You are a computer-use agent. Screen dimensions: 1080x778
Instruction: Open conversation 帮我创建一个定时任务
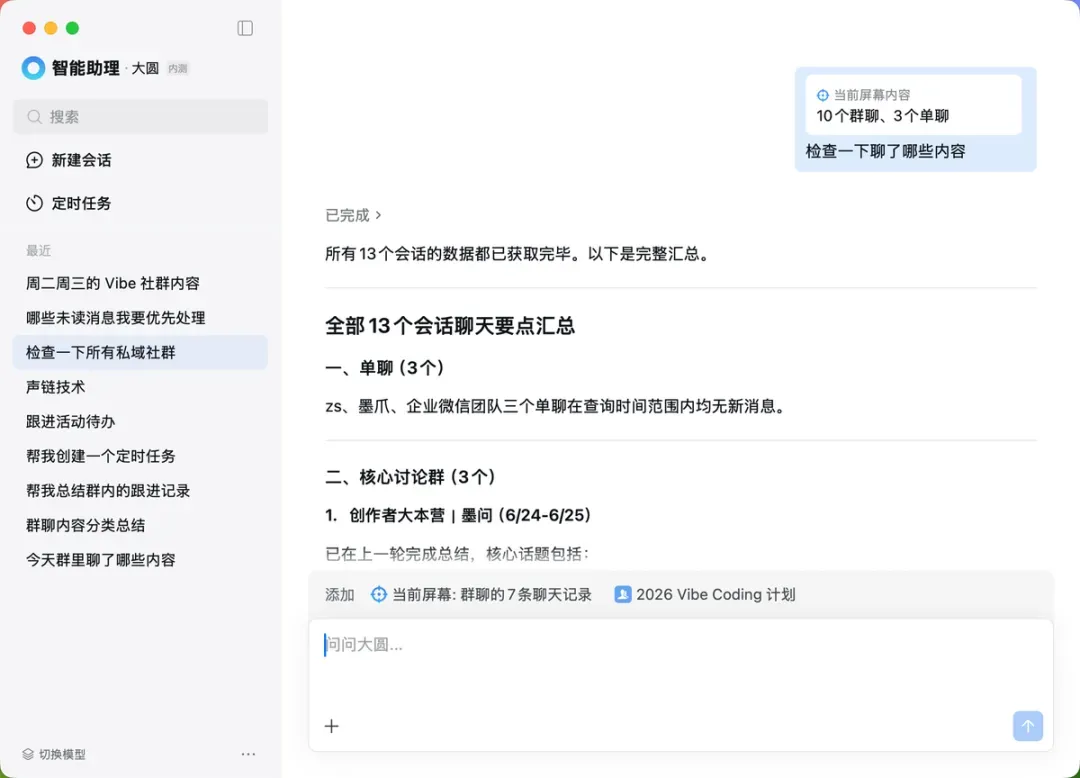(x=141, y=456)
